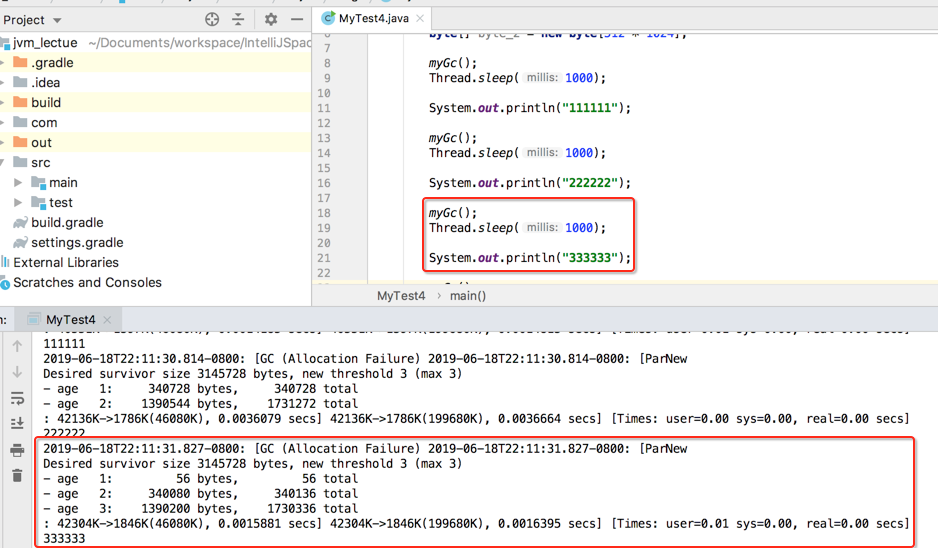Viewport: 938px width, 548px height.
Task: Close the MyTest4 run tab
Action: point(107,319)
